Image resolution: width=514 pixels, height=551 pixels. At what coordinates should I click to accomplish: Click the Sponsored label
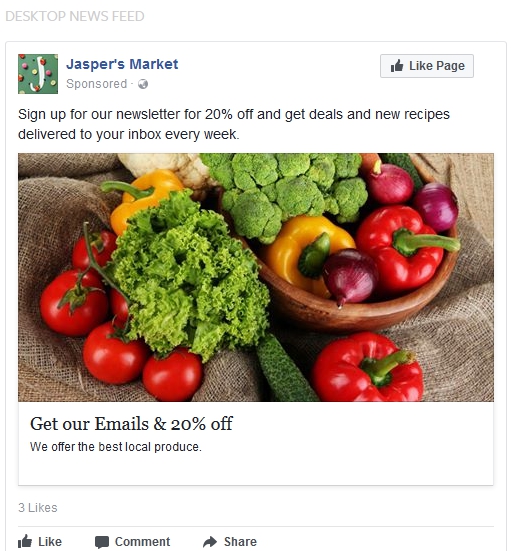[97, 84]
